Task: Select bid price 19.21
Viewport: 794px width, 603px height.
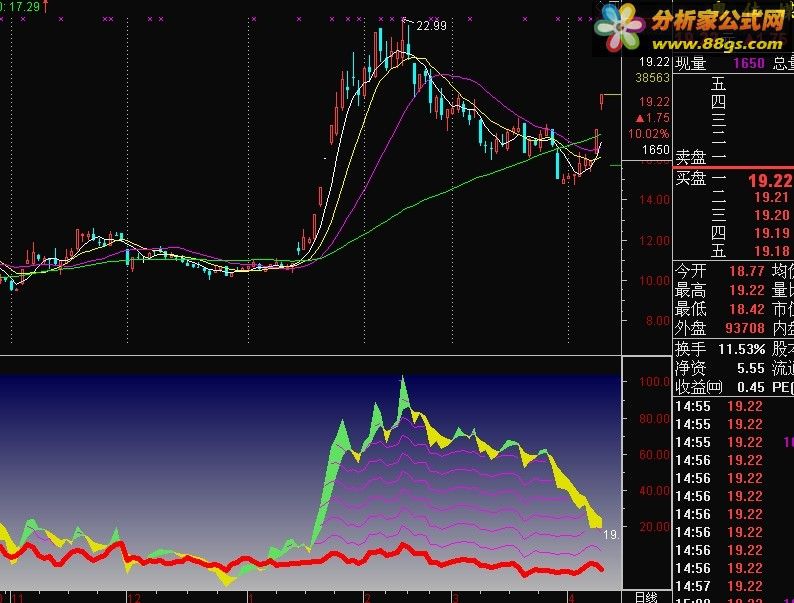Action: point(771,197)
